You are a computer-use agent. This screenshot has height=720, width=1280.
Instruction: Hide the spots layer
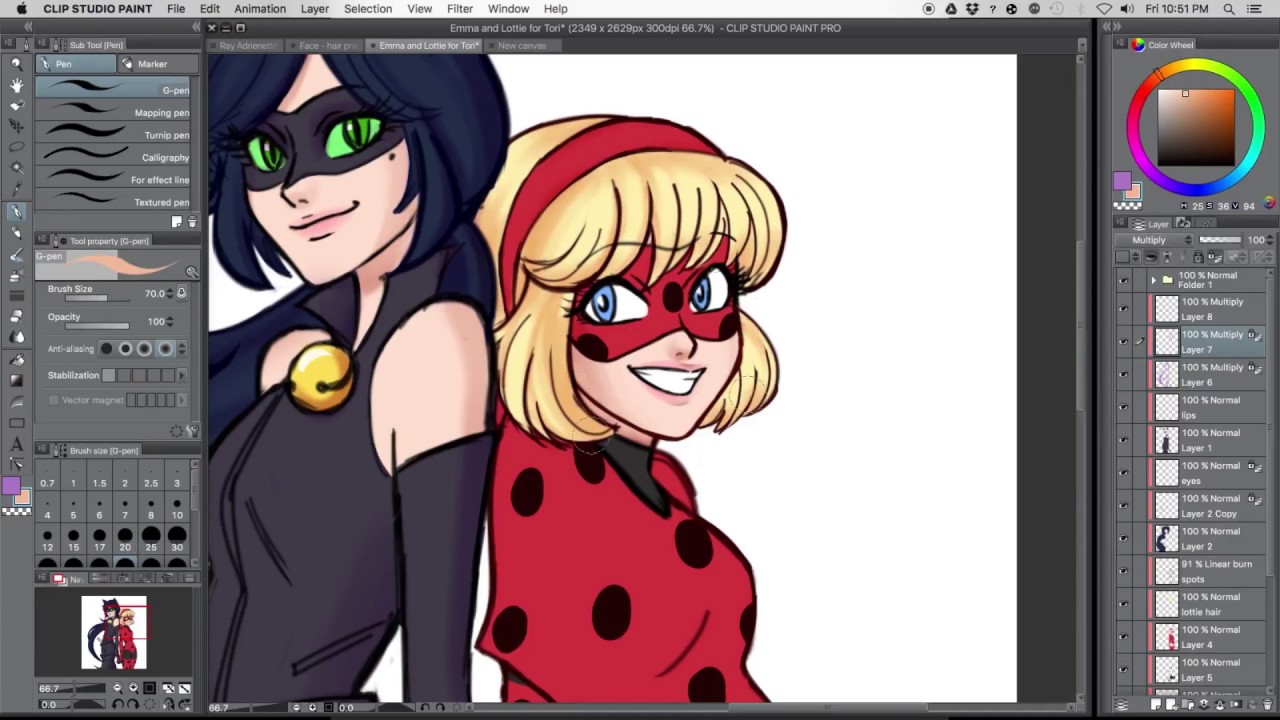pos(1123,572)
